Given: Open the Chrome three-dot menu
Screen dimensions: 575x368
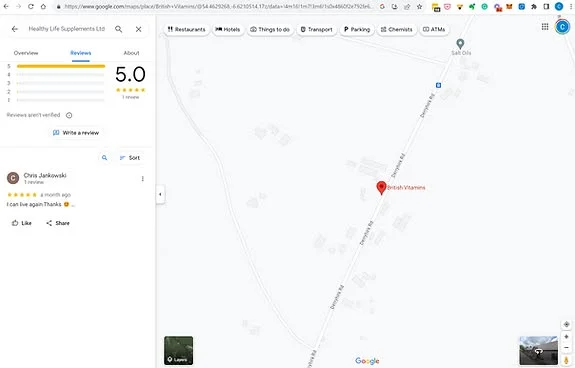Looking at the screenshot, I should [x=571, y=6].
